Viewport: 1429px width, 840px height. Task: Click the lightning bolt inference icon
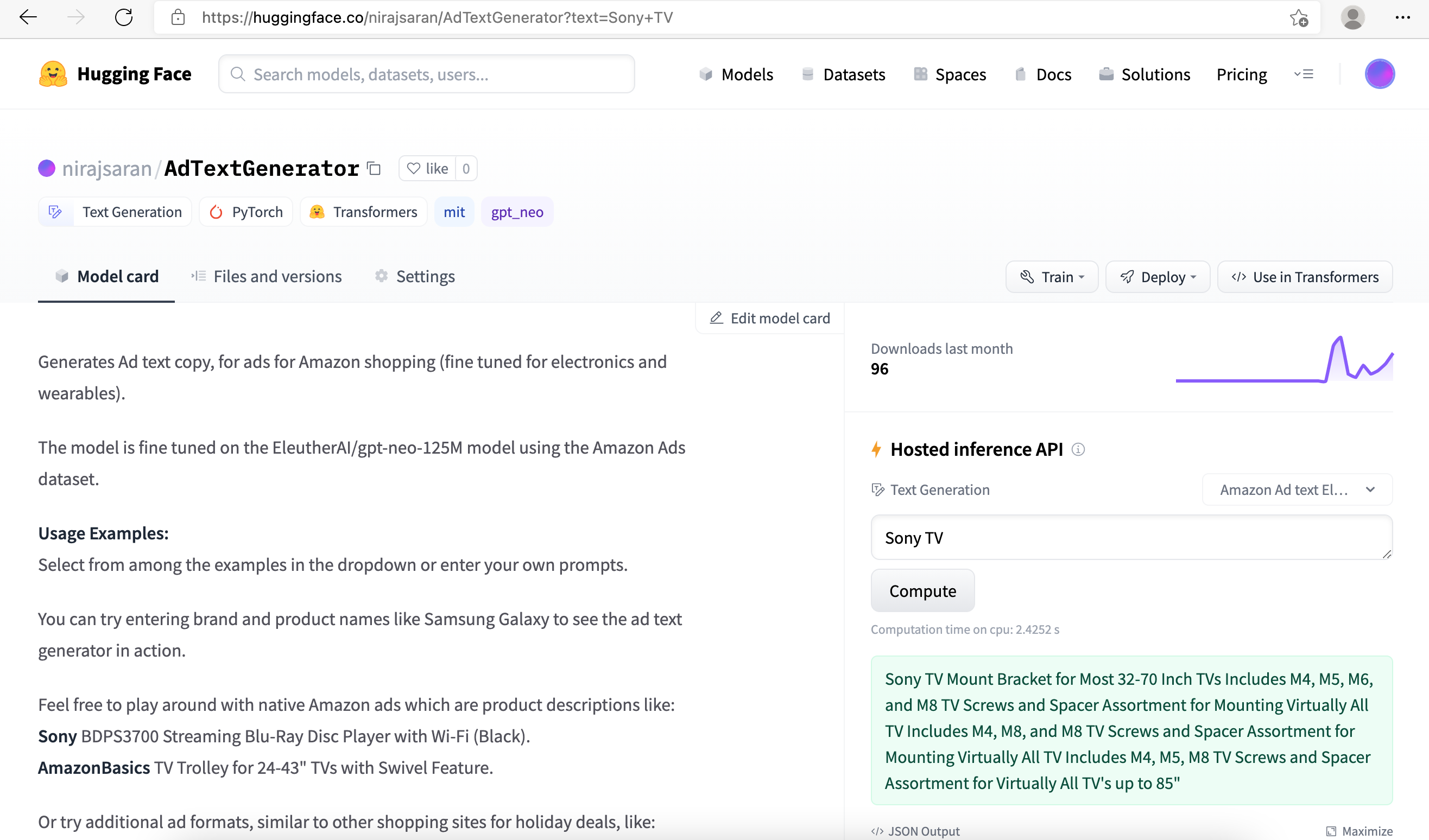[x=877, y=449]
